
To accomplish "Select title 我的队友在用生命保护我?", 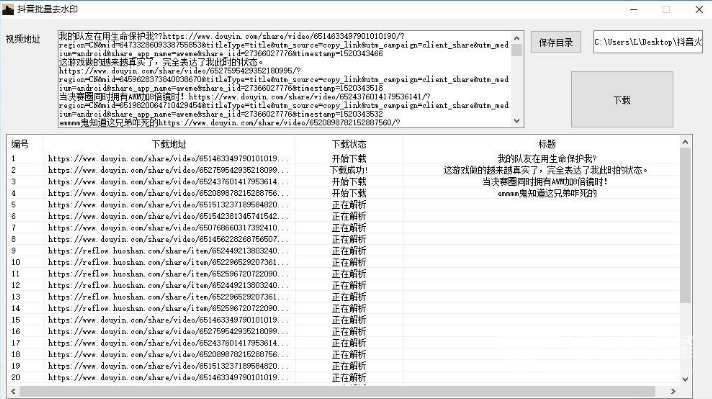I will 547,158.
